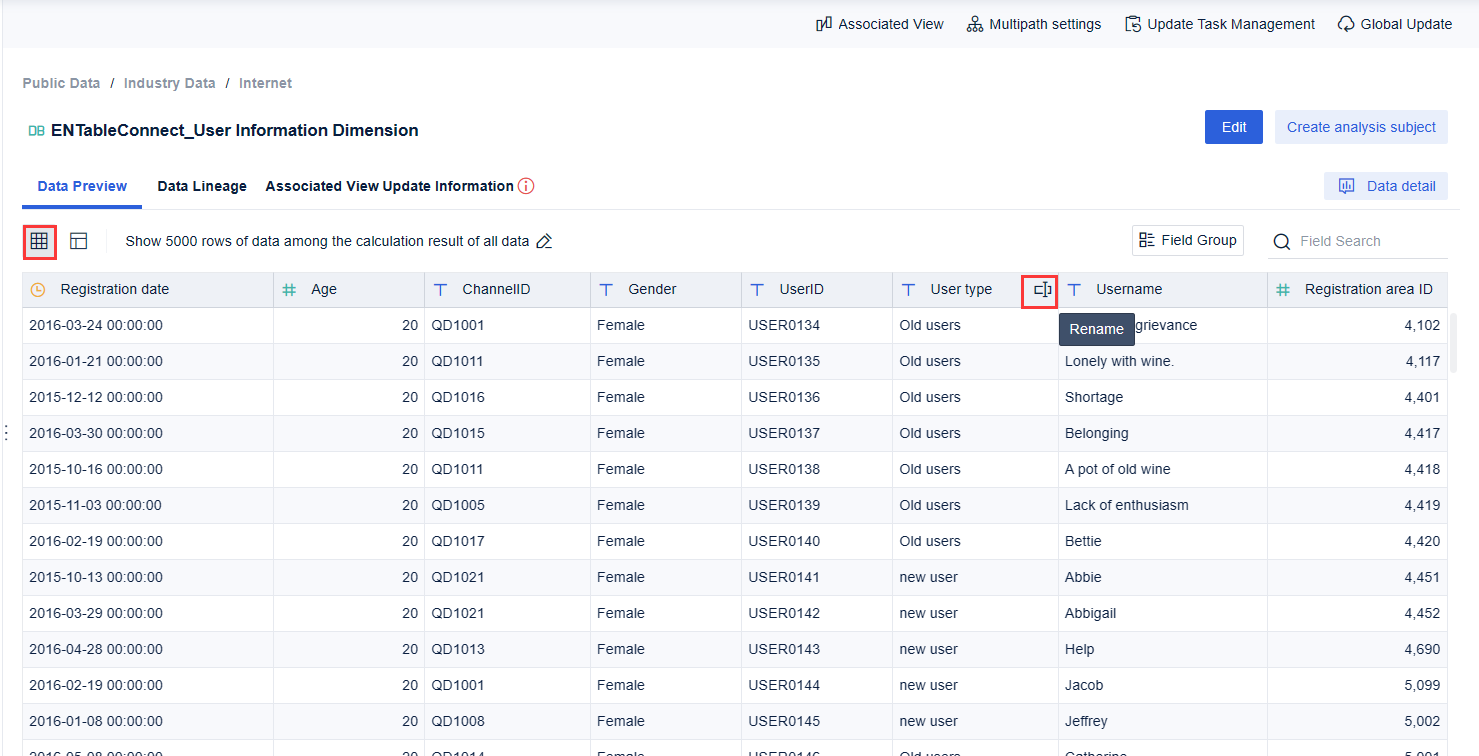The width and height of the screenshot is (1479, 756).
Task: Click the DB icon before table name
Action: (36, 131)
